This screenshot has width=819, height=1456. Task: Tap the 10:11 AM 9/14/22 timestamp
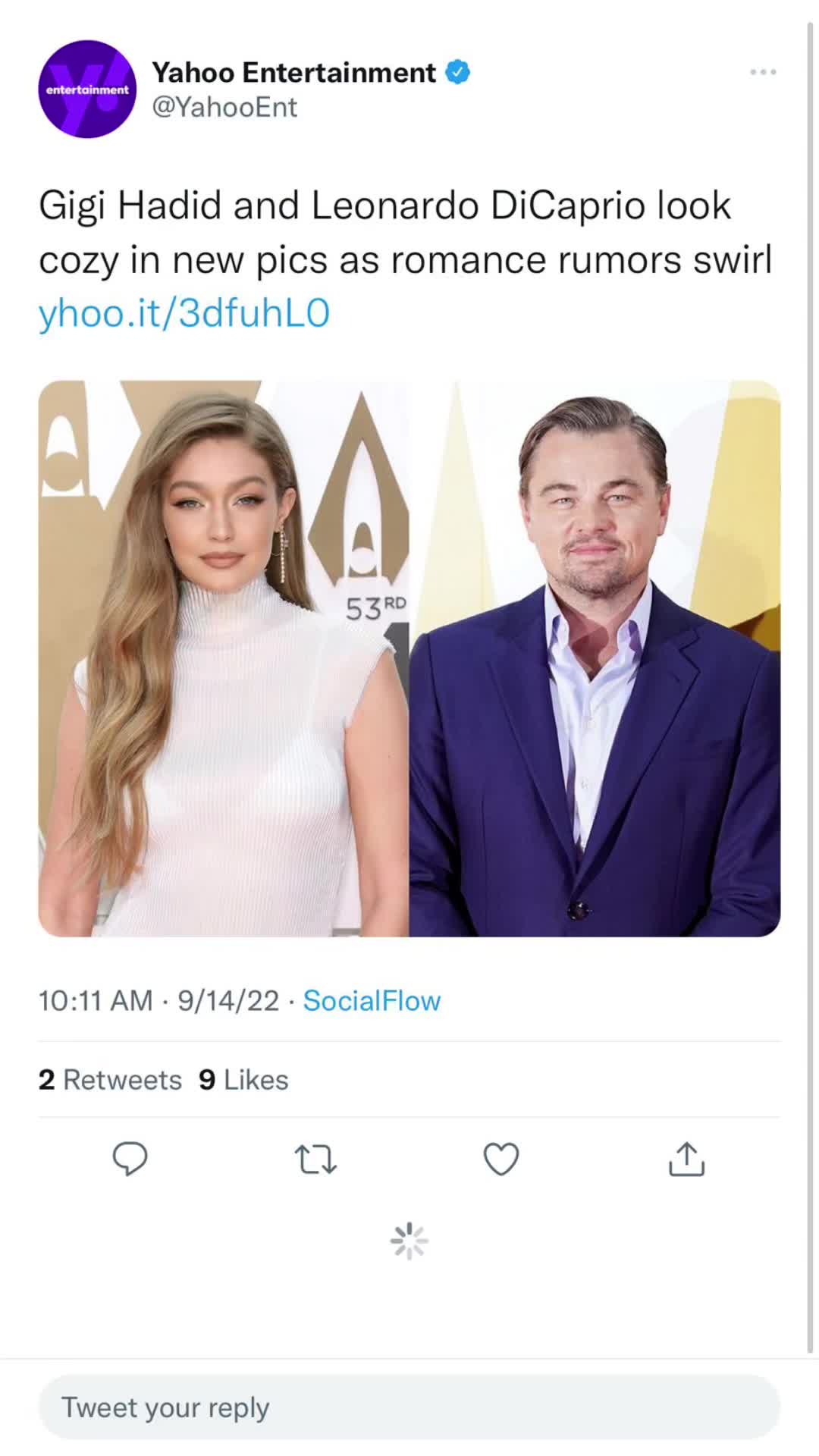pyautogui.click(x=158, y=1001)
